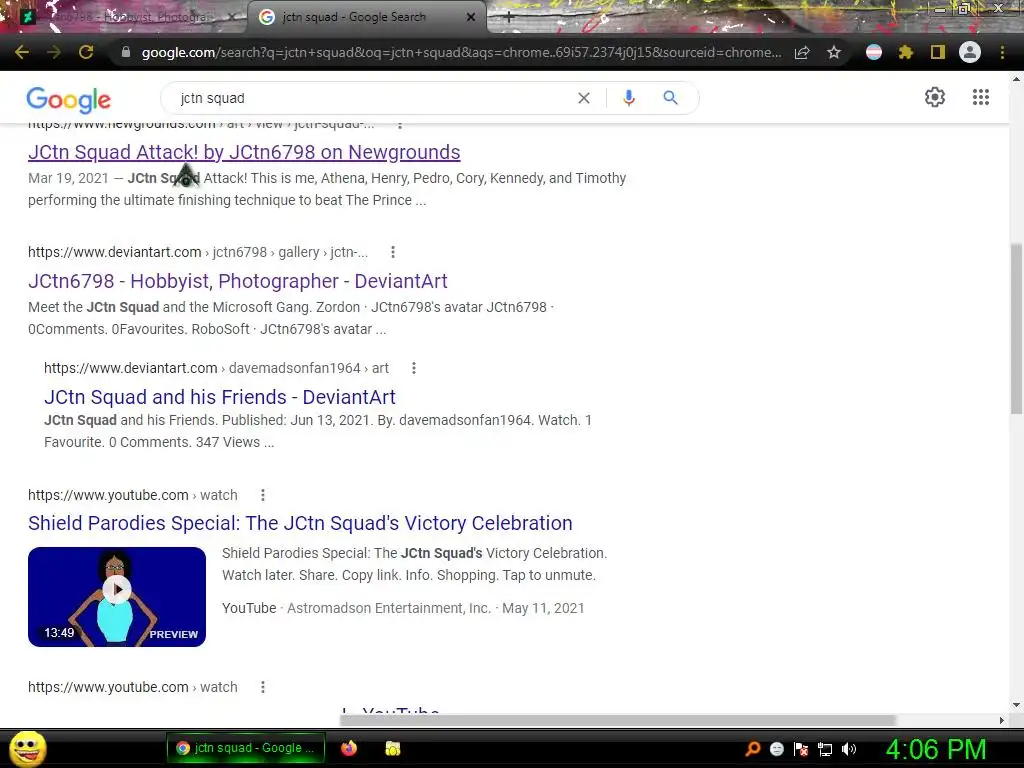The height and width of the screenshot is (768, 1024).
Task: Open the Google apps grid
Action: (981, 97)
